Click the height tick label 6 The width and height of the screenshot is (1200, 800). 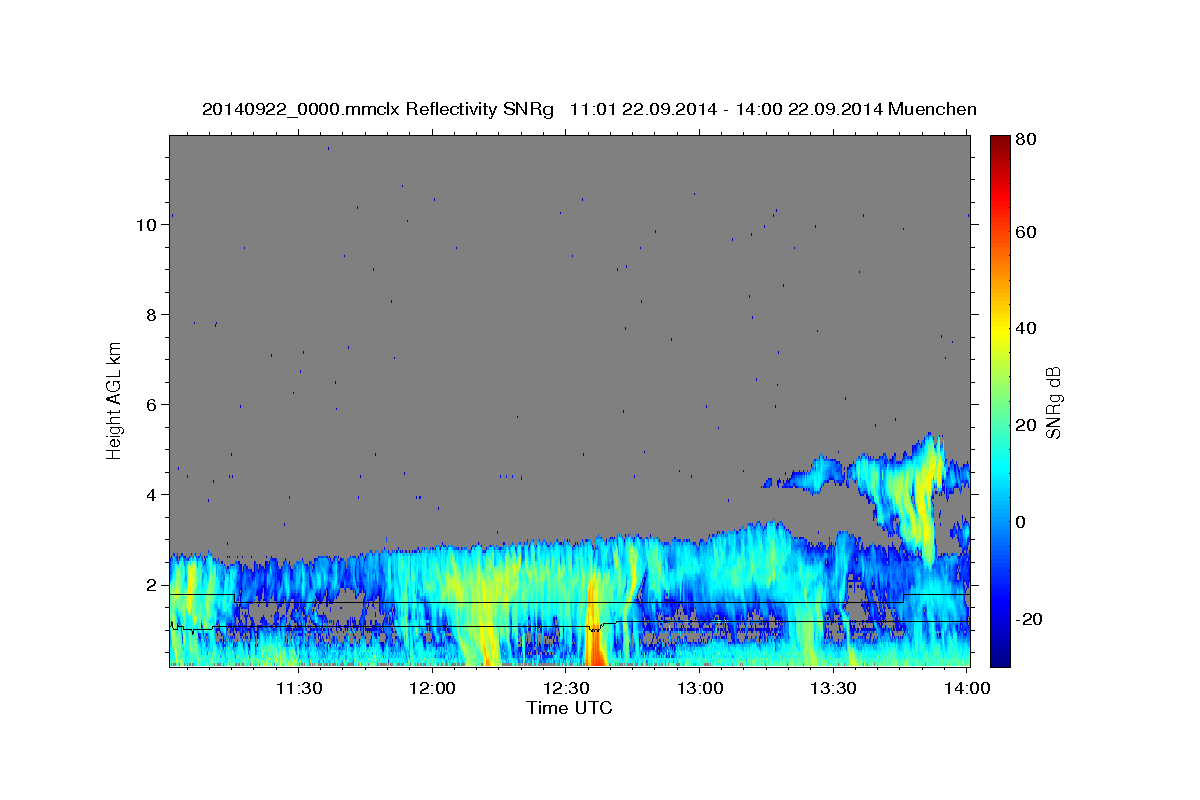pos(153,405)
